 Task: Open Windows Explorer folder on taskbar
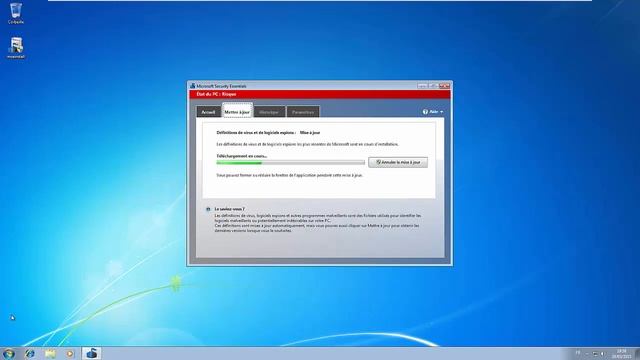pyautogui.click(x=50, y=353)
